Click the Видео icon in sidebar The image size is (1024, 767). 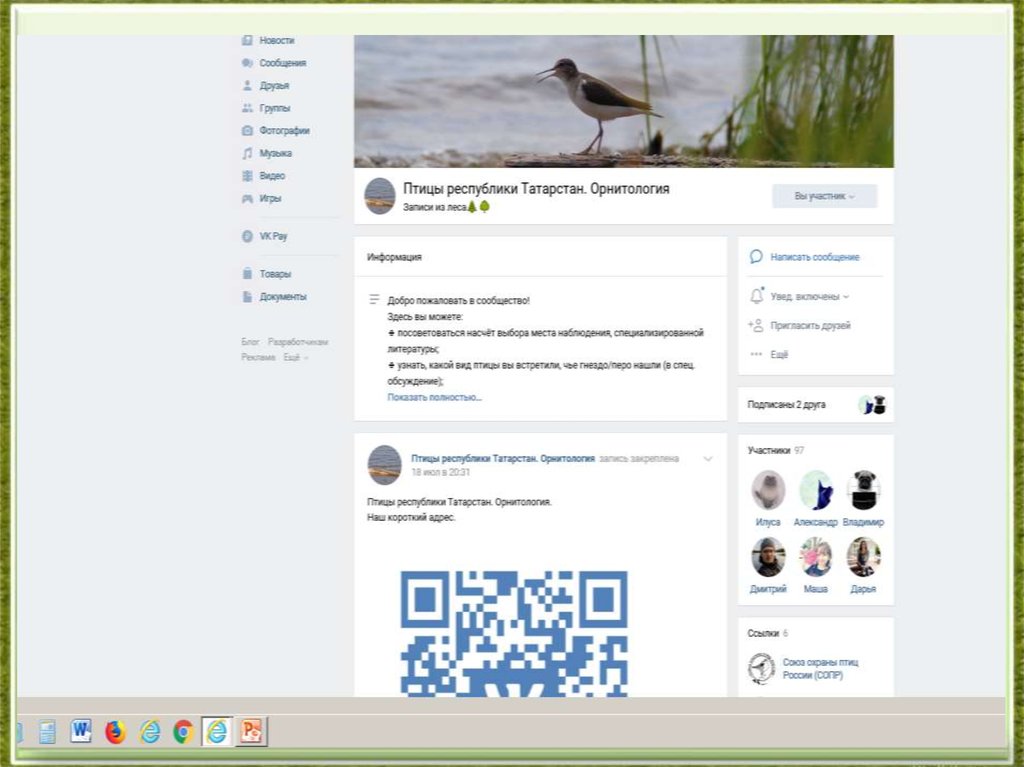coord(247,176)
